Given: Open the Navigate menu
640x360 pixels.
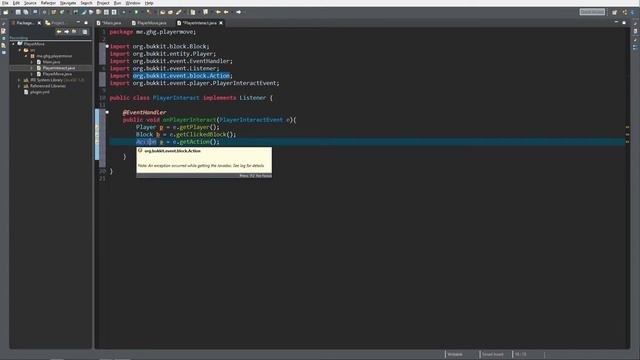Looking at the screenshot, I should 68,3.
